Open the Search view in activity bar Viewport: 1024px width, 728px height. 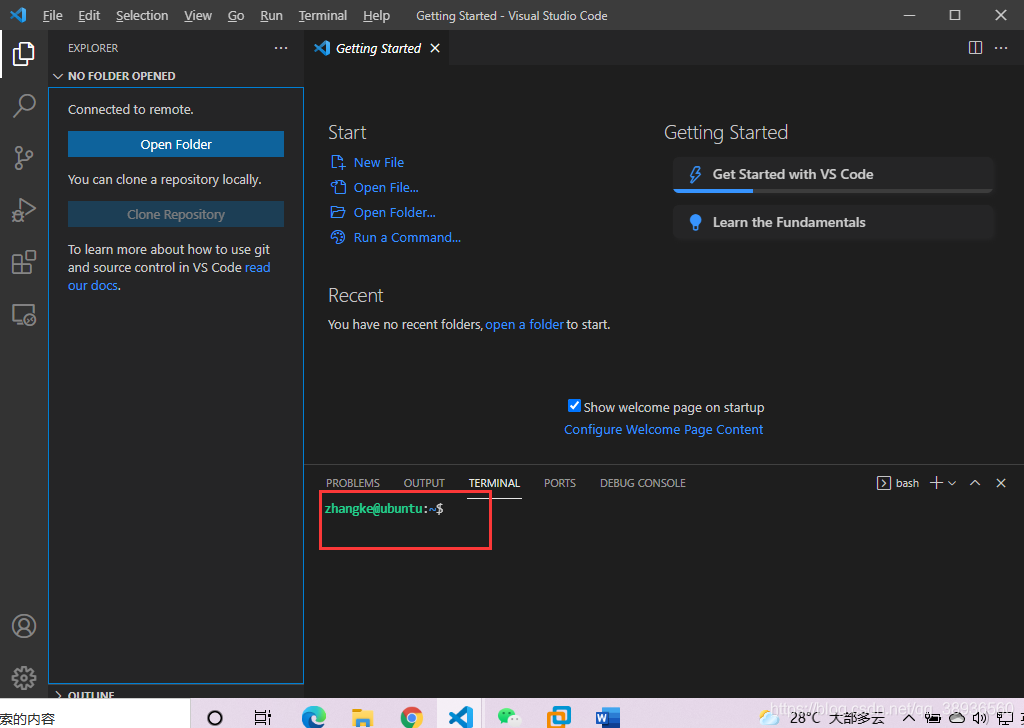coord(24,105)
